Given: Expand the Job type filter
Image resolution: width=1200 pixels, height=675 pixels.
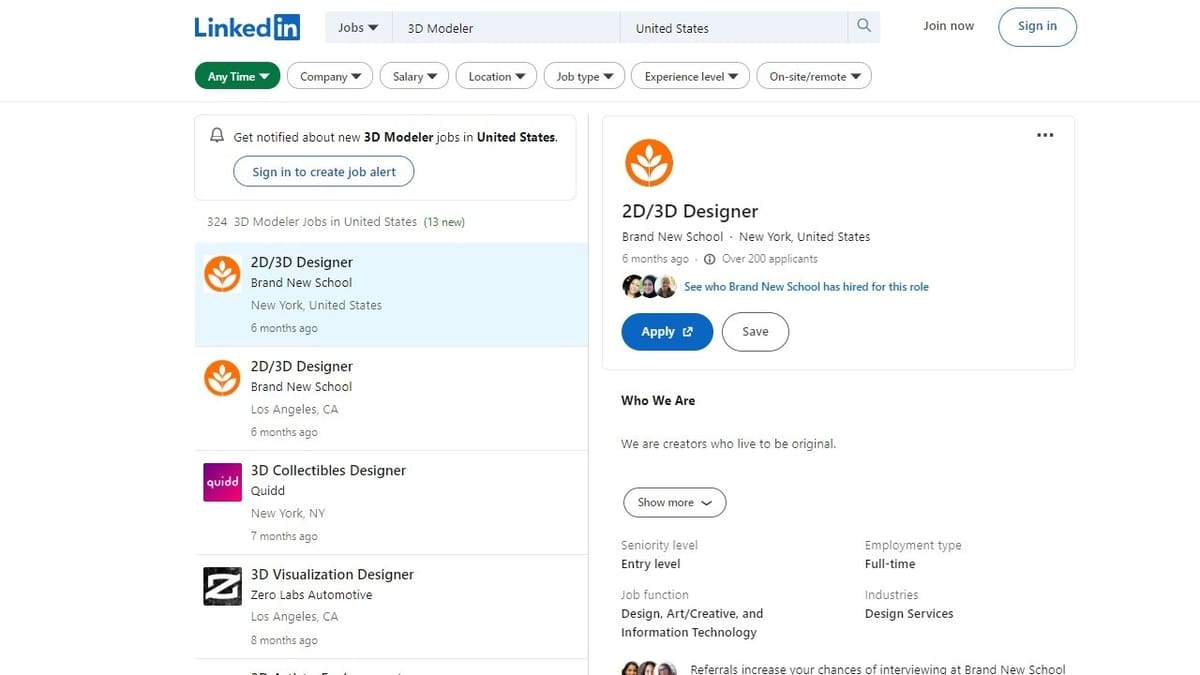Looking at the screenshot, I should 584,76.
